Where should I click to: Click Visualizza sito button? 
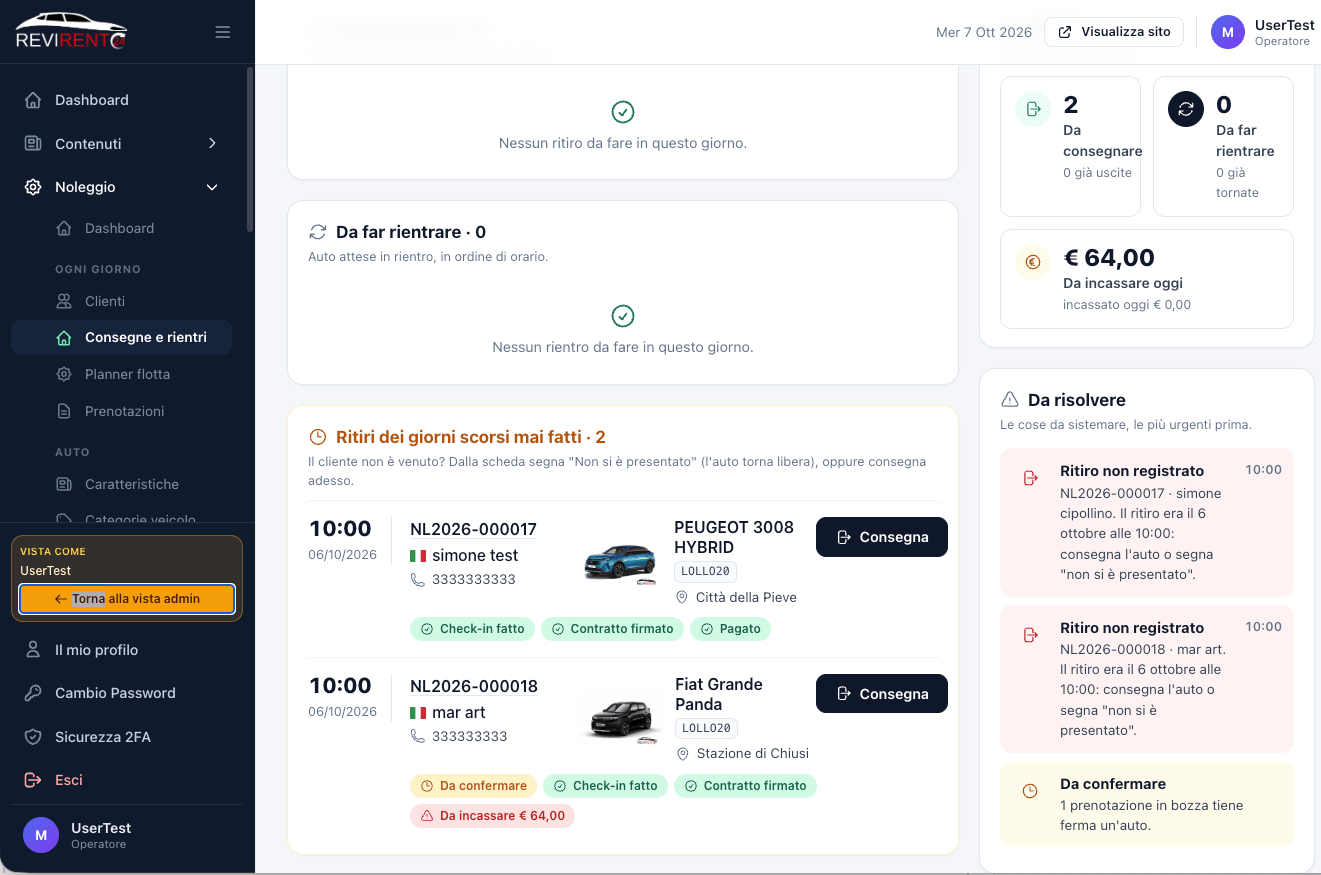[x=1114, y=32]
